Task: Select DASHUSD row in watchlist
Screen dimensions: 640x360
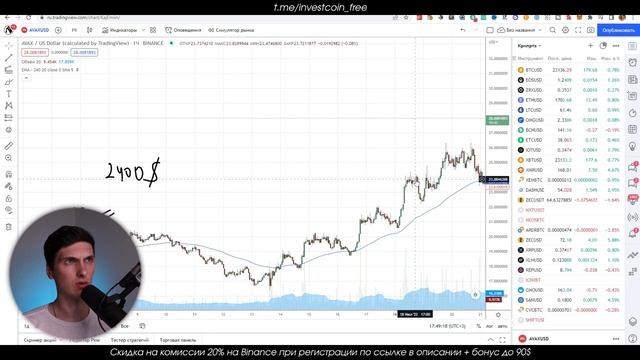Action: pyautogui.click(x=569, y=190)
